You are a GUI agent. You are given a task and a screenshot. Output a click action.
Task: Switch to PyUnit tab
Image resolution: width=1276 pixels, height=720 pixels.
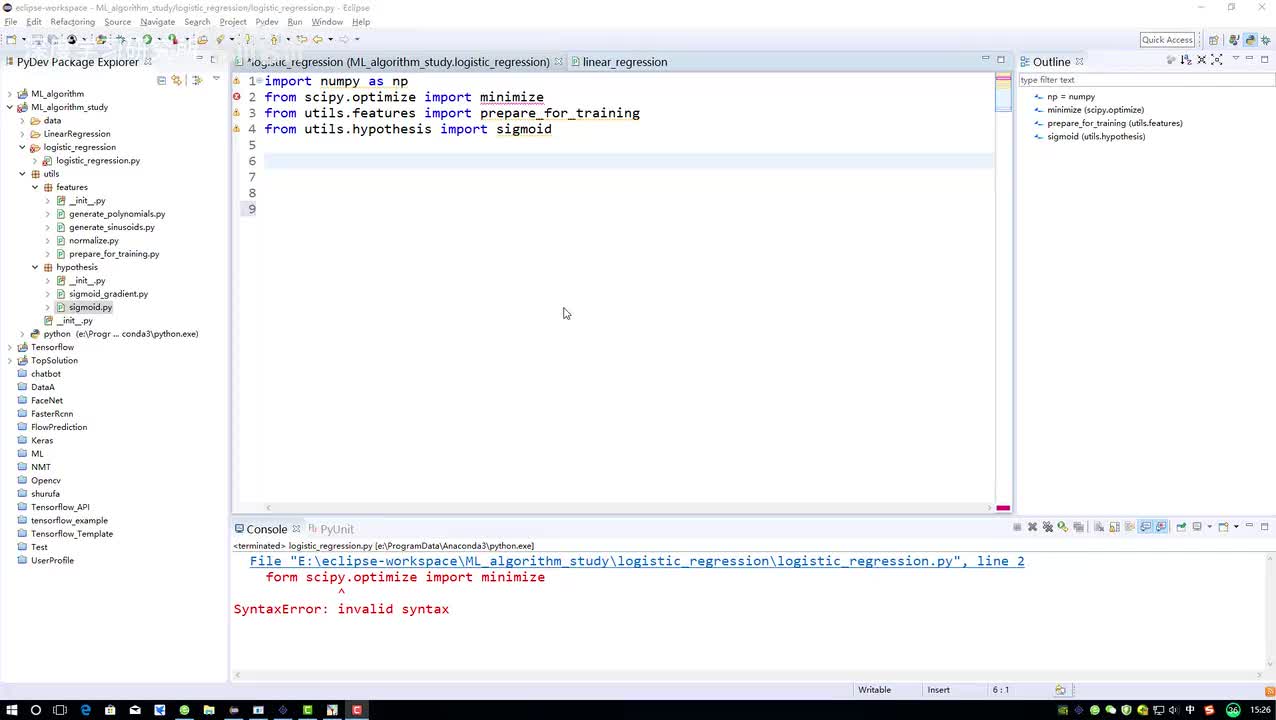pos(331,529)
